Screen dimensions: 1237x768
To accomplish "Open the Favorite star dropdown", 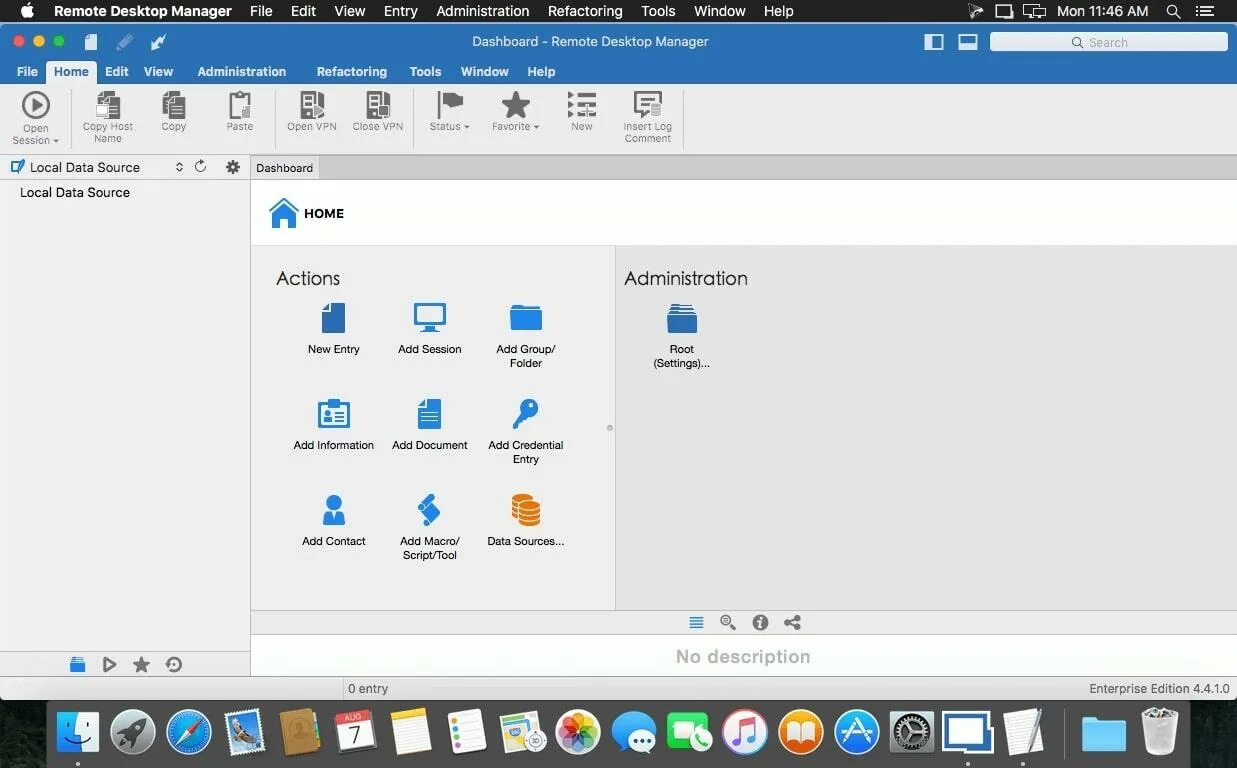I will tap(516, 112).
